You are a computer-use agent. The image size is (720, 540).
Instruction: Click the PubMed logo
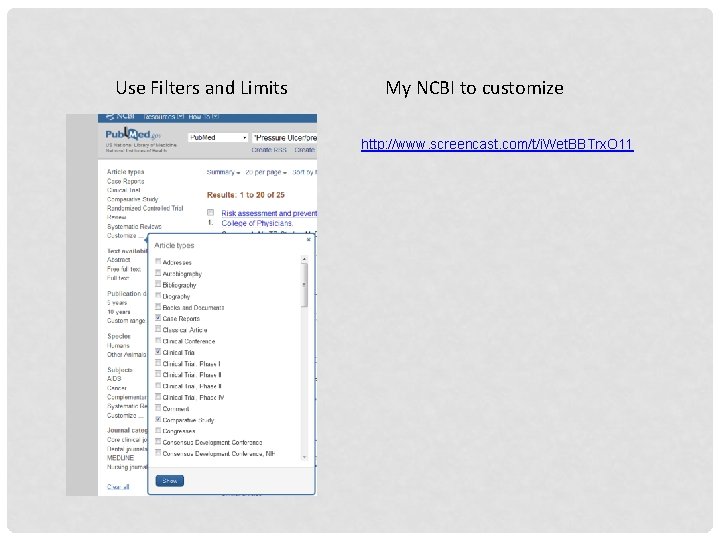(133, 135)
